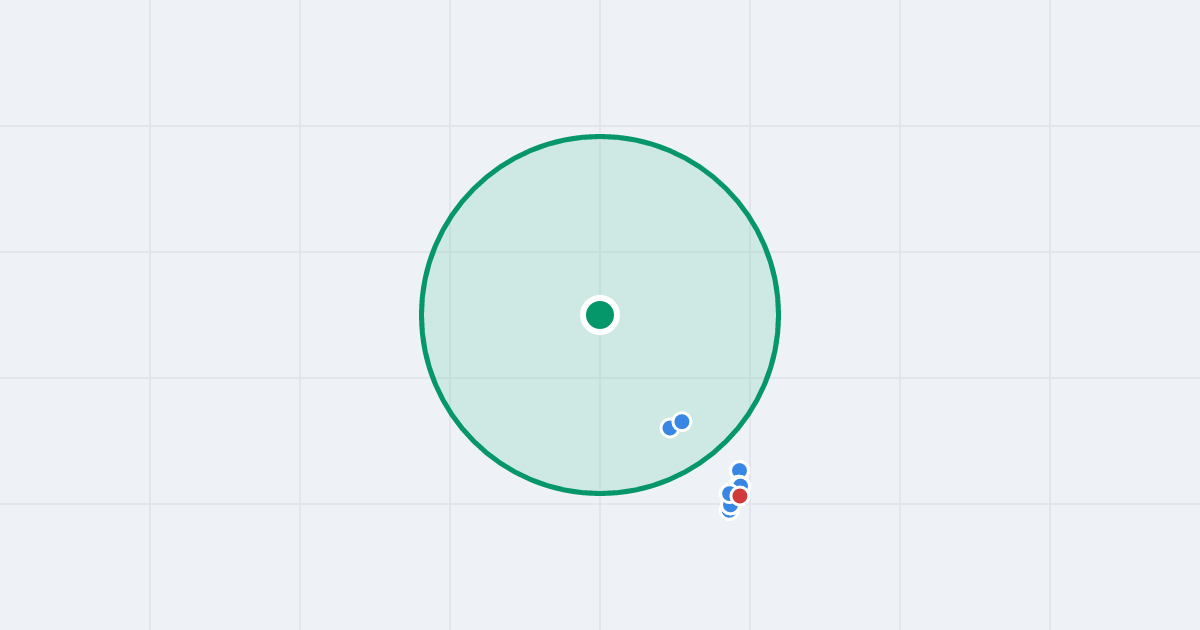This screenshot has height=630, width=1200.
Task: Select the green center marker of the circle
Action: (600, 315)
